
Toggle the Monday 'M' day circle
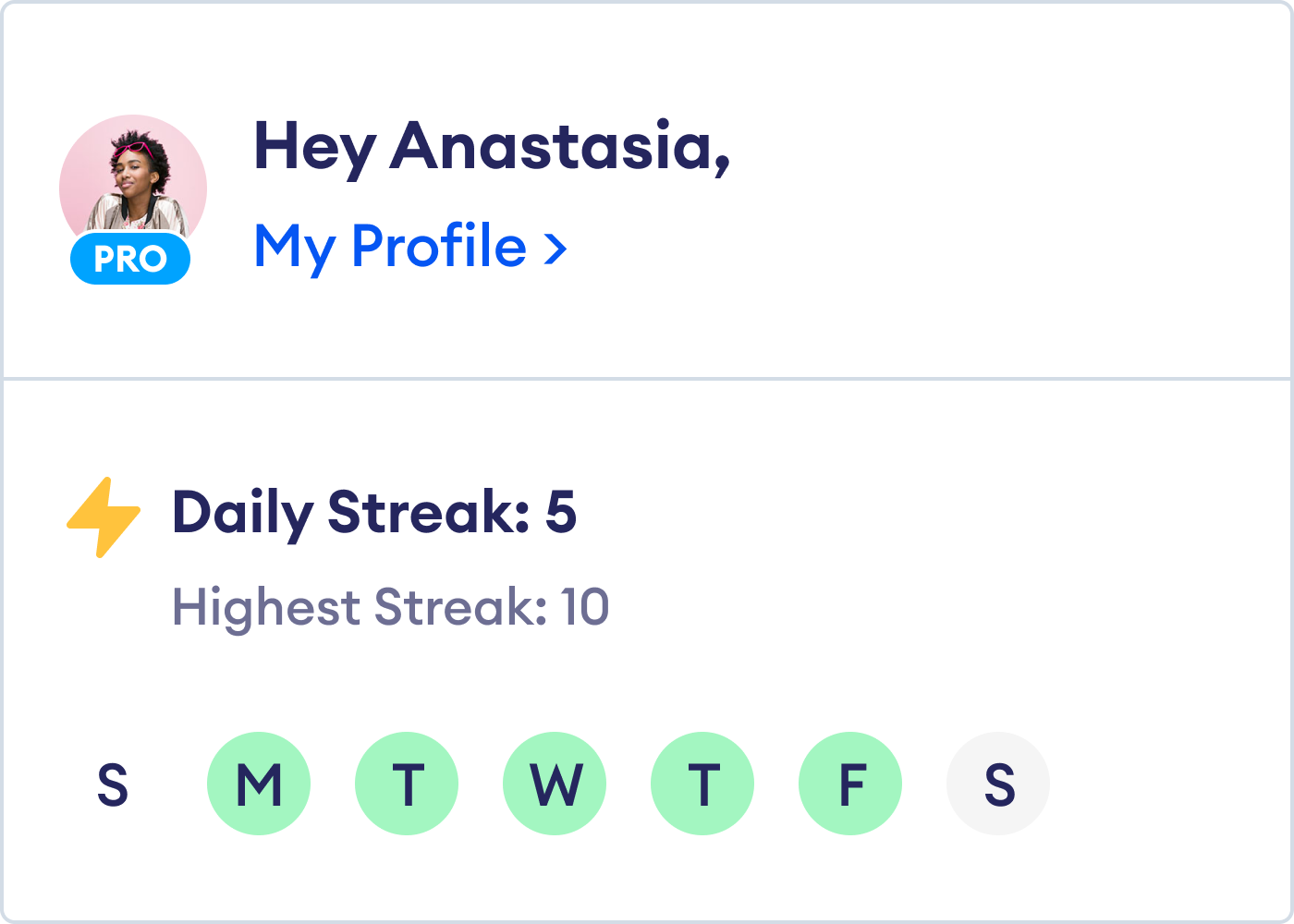pos(259,784)
